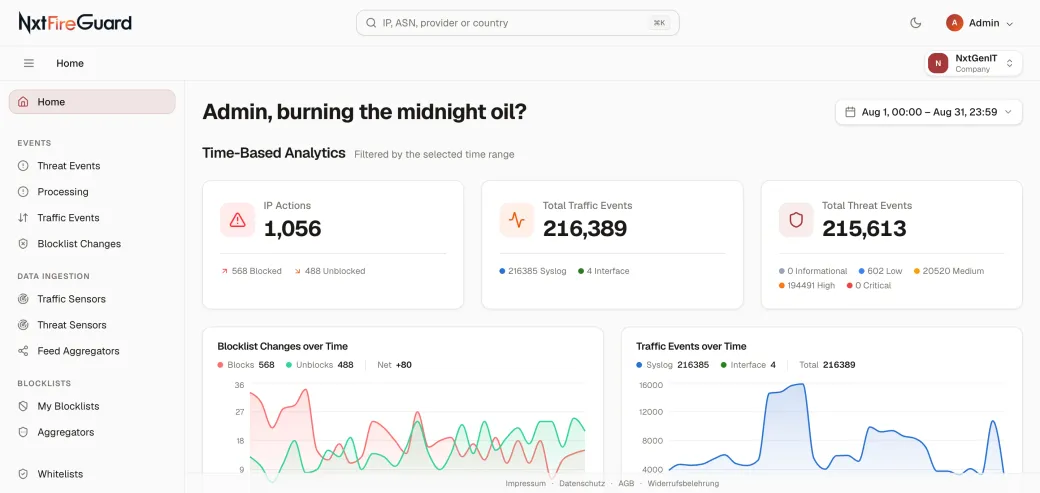Screen dimensions: 1040x493
Task: Open the Aug 1 – Aug 31 date range picker
Action: click(929, 112)
